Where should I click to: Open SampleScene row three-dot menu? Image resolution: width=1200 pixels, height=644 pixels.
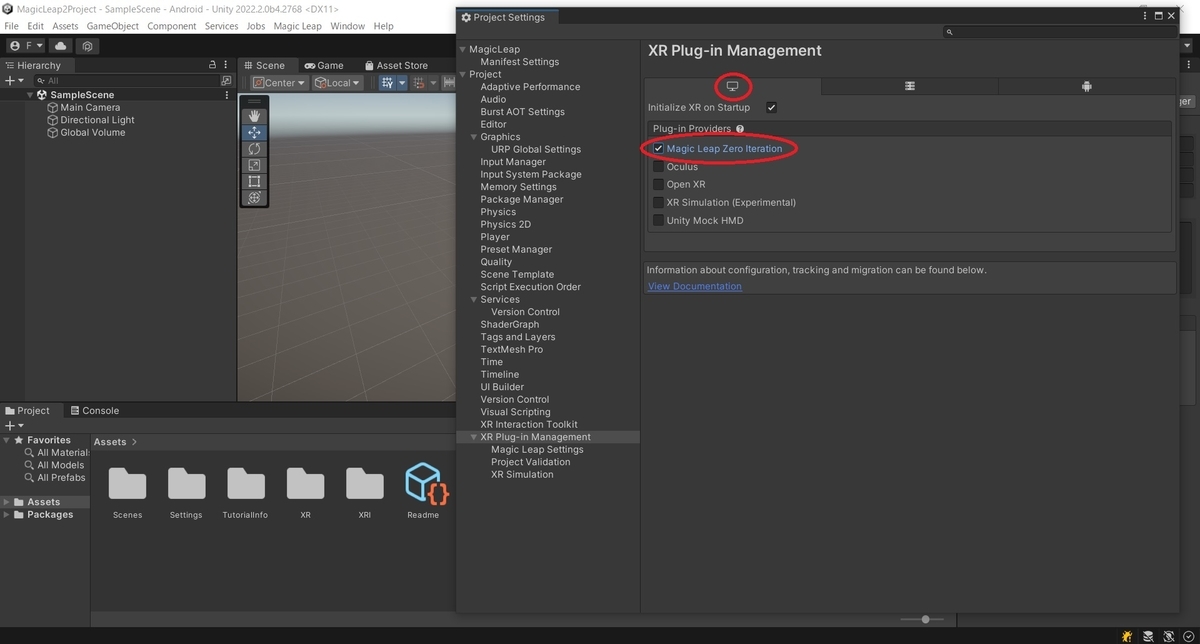click(227, 95)
